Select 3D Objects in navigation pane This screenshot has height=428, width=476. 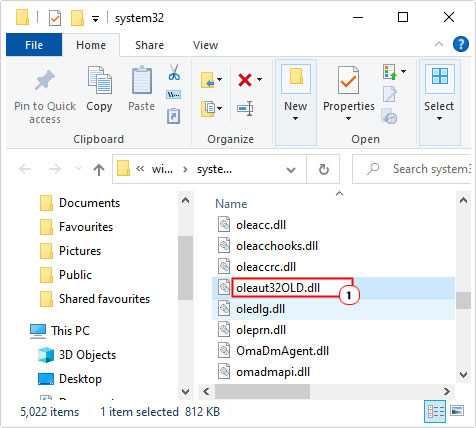[x=87, y=355]
